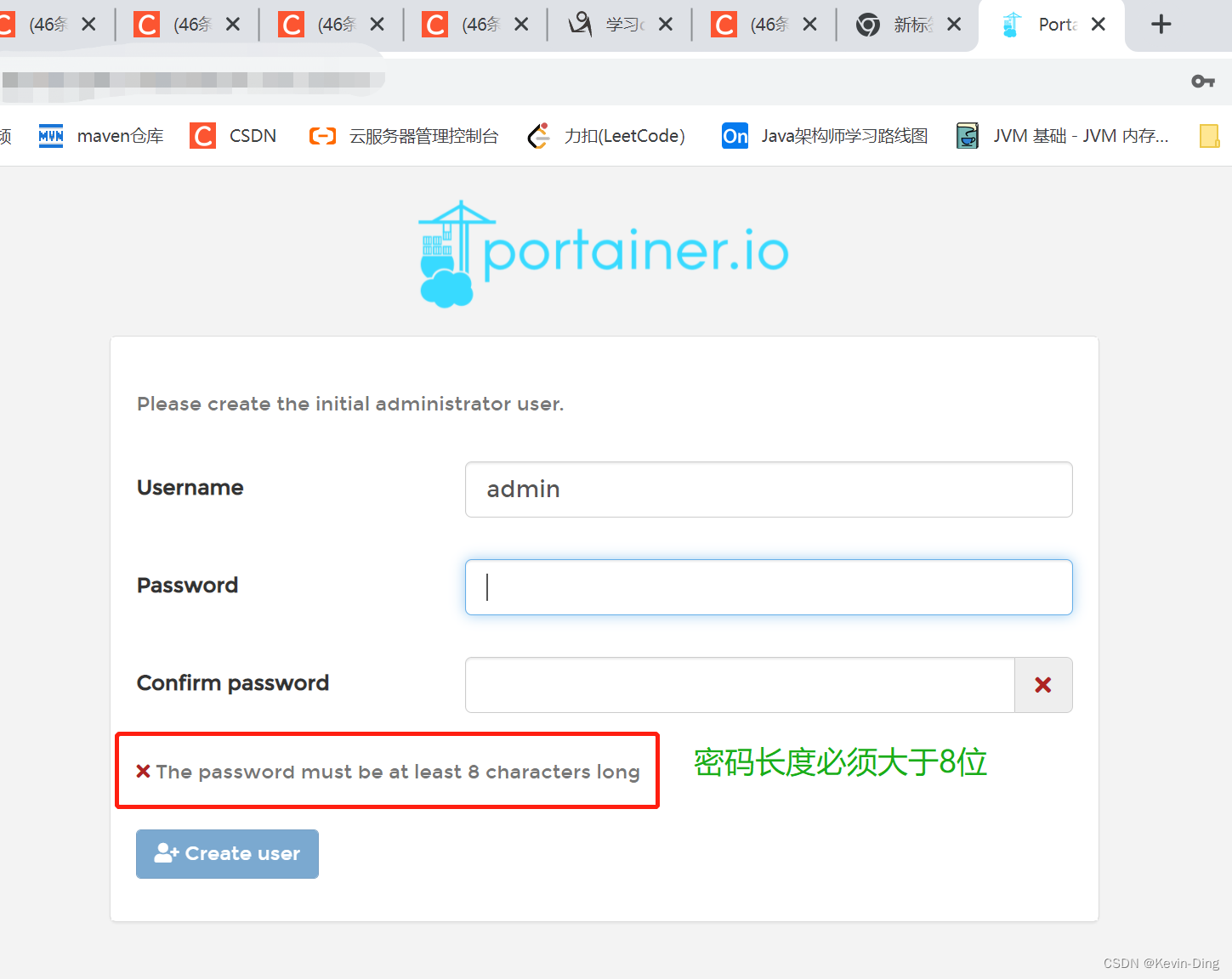Open the JVM 基础 bookmark
The width and height of the screenshot is (1232, 979).
pos(1062,136)
